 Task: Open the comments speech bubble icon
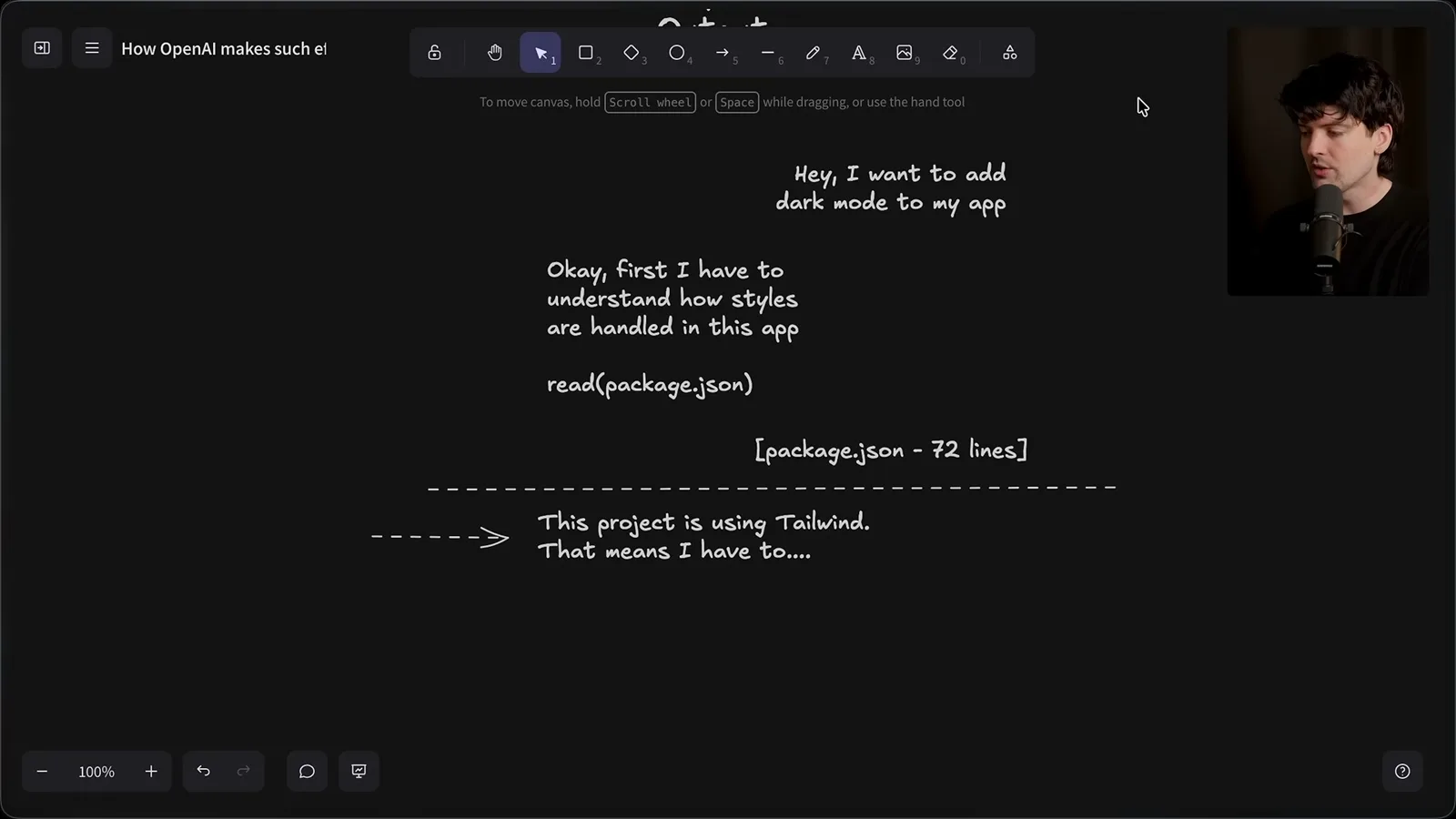307,772
